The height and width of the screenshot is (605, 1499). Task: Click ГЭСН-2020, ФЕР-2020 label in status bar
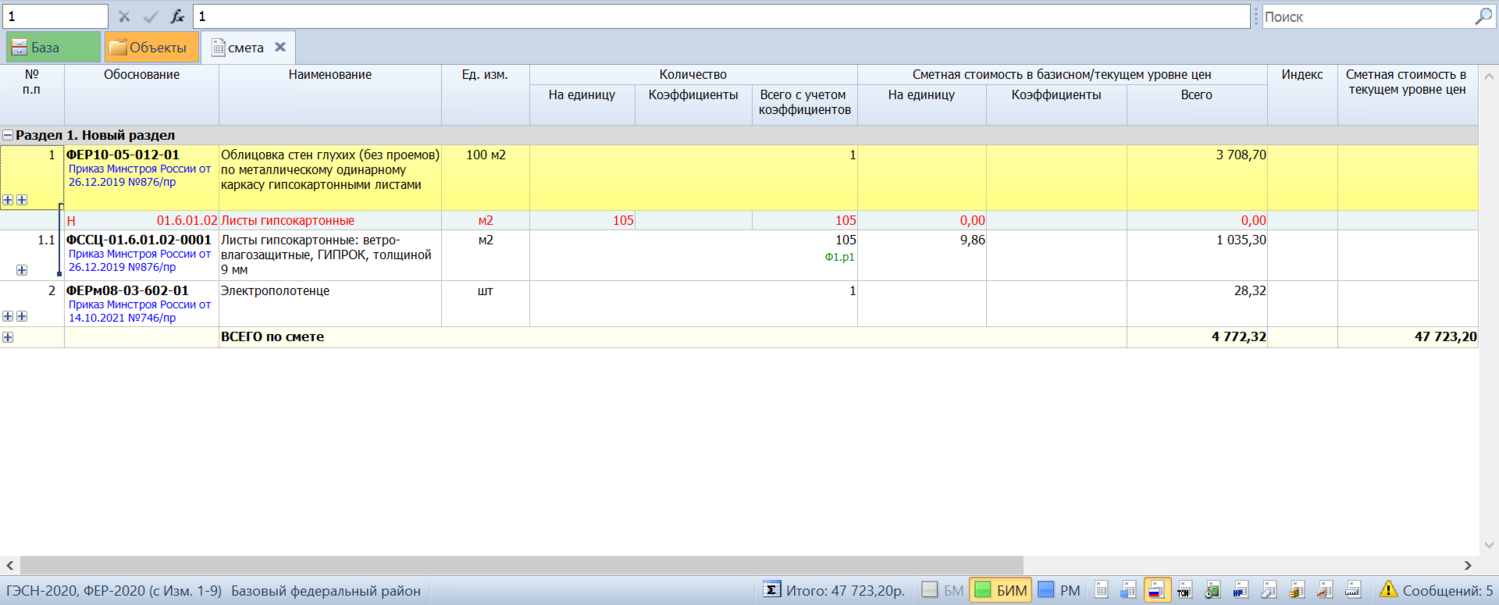[114, 590]
